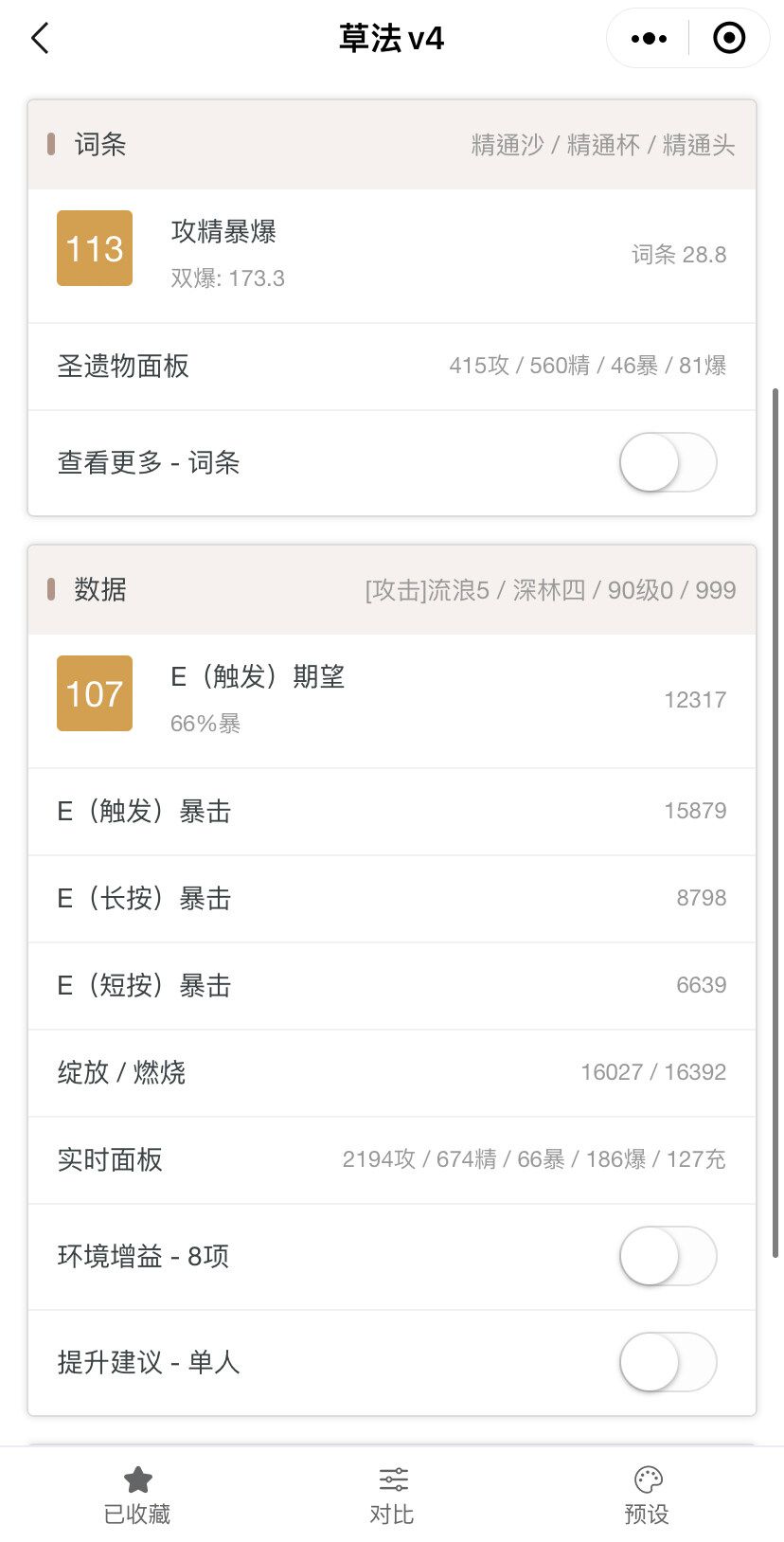Tap the 绽放 / 燃烧 damage row
This screenshot has width=784, height=1542.
pos(392,1072)
